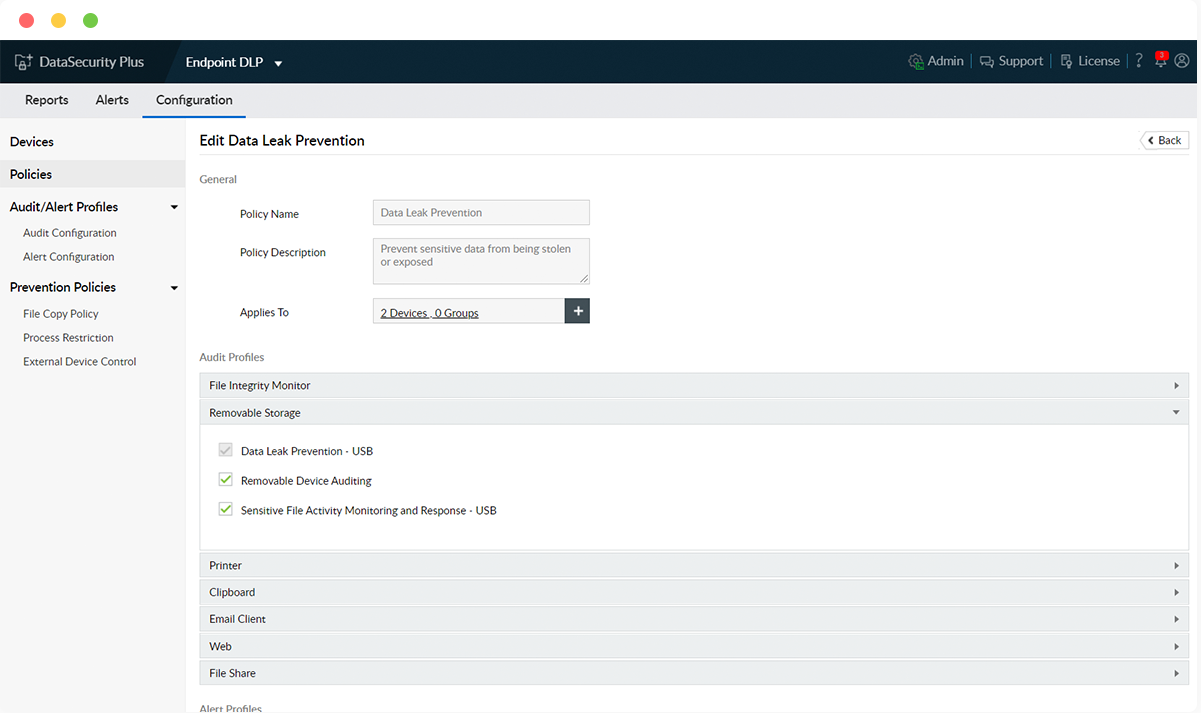The width and height of the screenshot is (1201, 713).
Task: Switch to the Alerts tab
Action: tap(112, 100)
